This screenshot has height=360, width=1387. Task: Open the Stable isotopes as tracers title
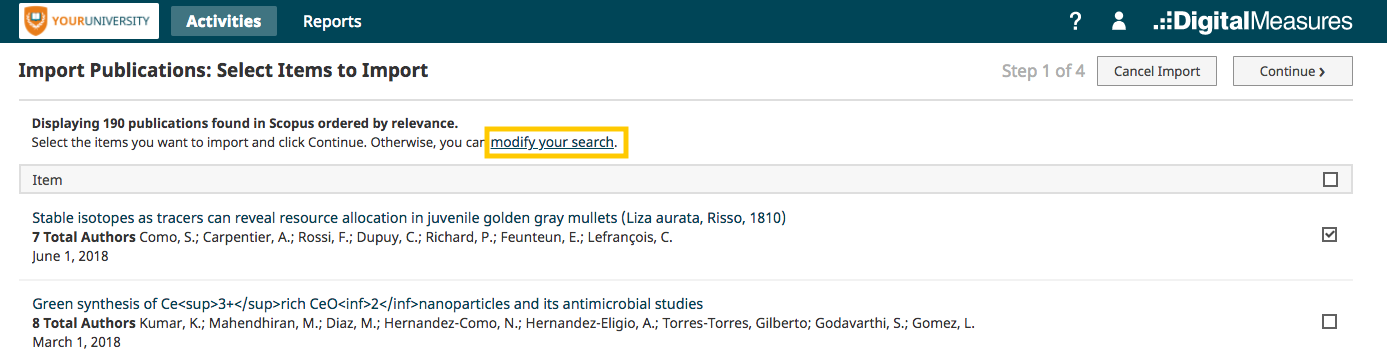409,218
